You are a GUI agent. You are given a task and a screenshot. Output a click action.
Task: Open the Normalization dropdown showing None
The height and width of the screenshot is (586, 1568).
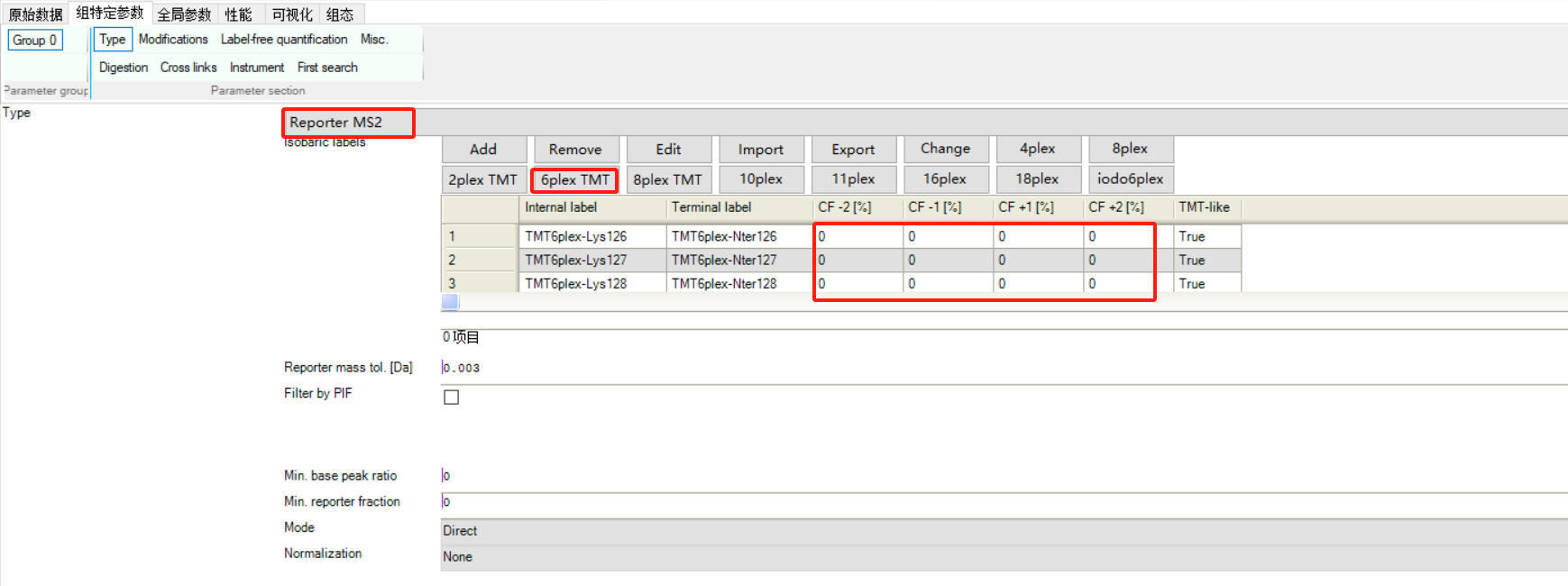(x=1004, y=557)
